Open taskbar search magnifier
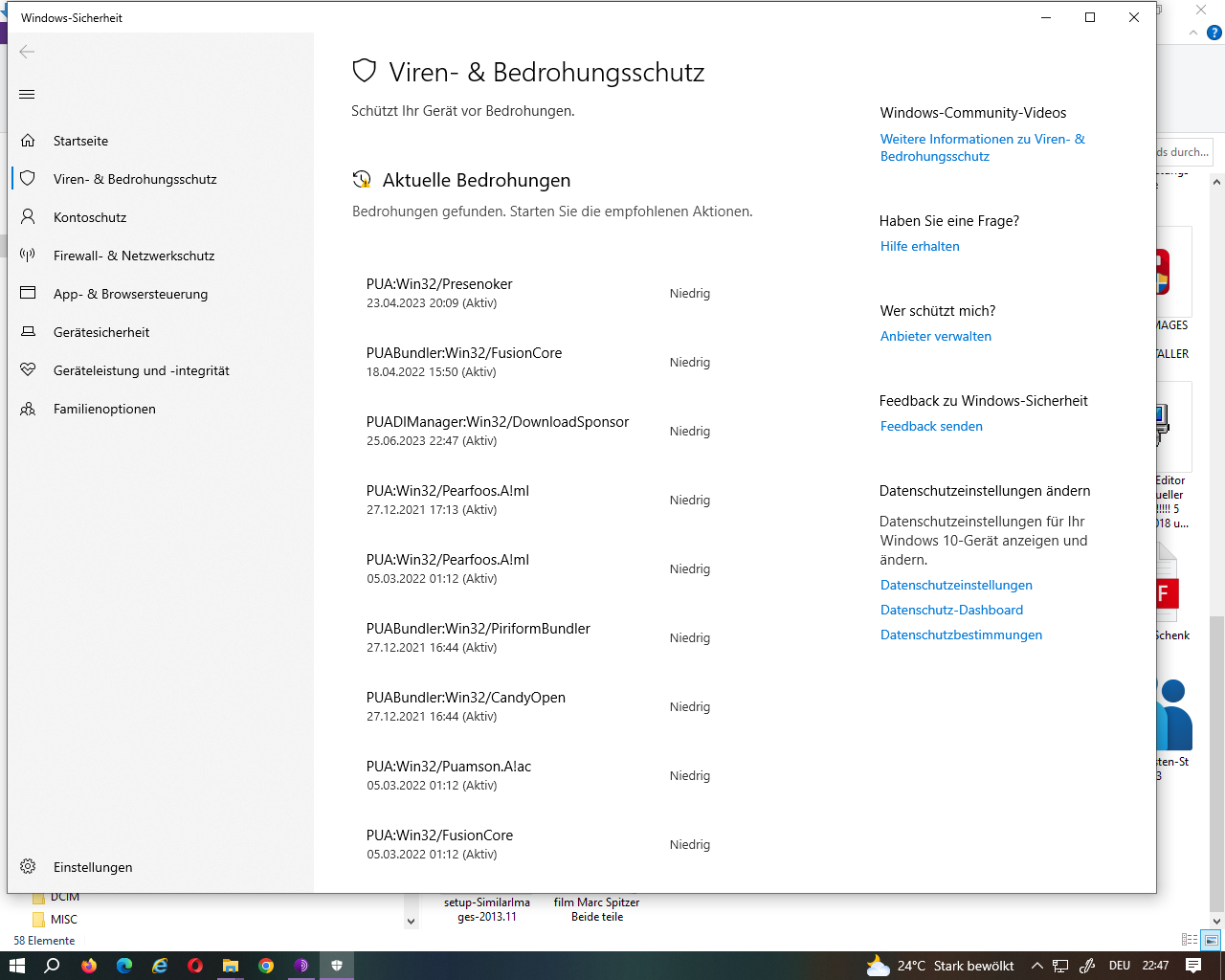The width and height of the screenshot is (1225, 980). point(53,966)
